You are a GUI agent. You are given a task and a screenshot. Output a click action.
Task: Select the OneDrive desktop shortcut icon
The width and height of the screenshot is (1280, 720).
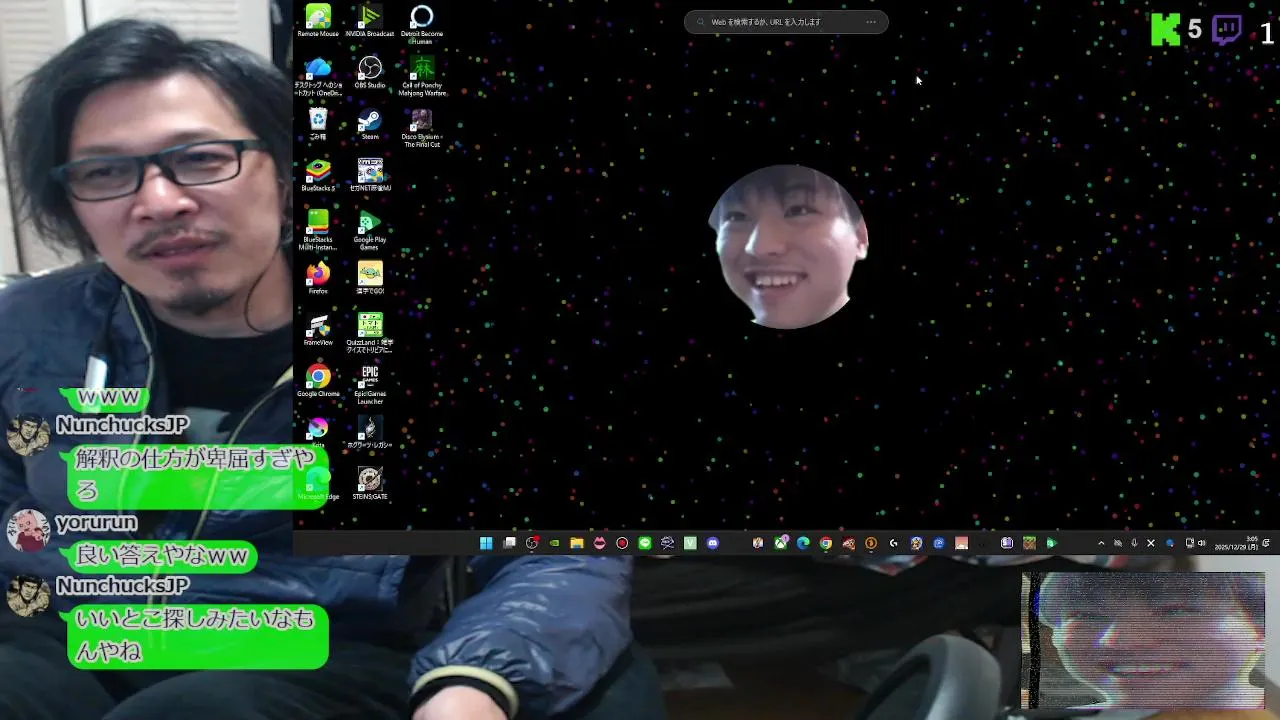point(318,76)
